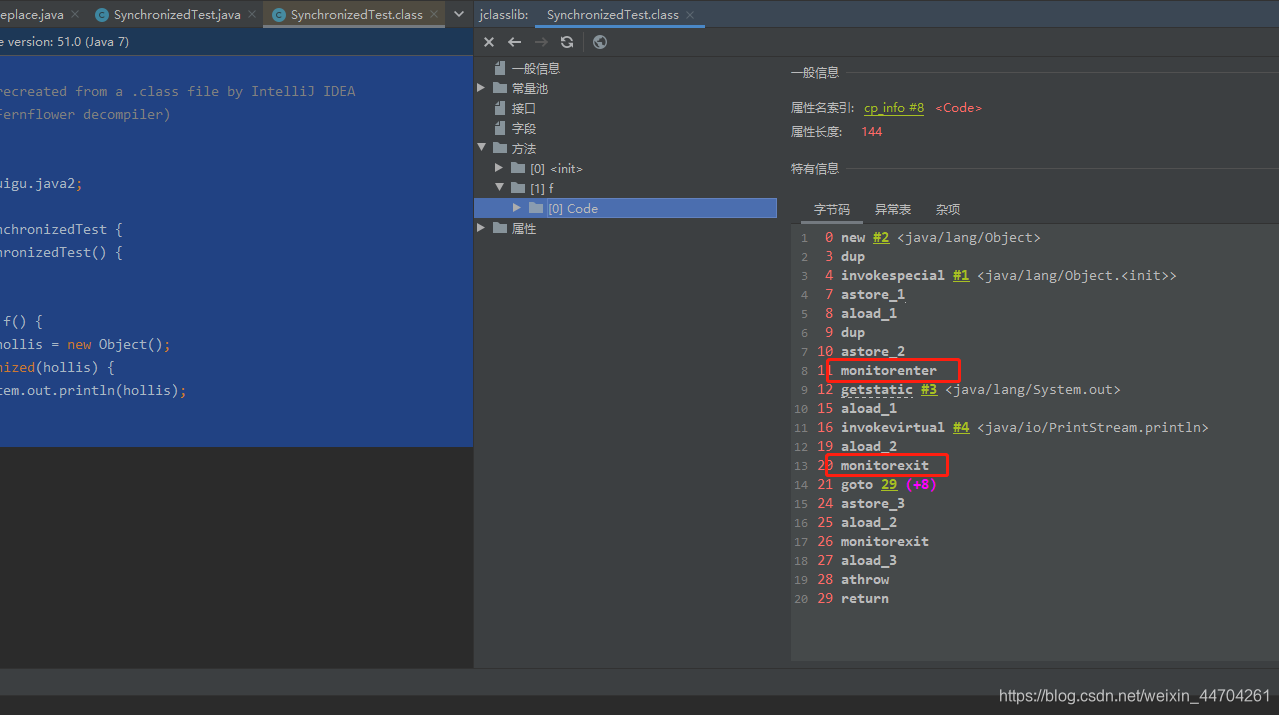Close the SynchronizedTest.java editor tab

(x=253, y=15)
